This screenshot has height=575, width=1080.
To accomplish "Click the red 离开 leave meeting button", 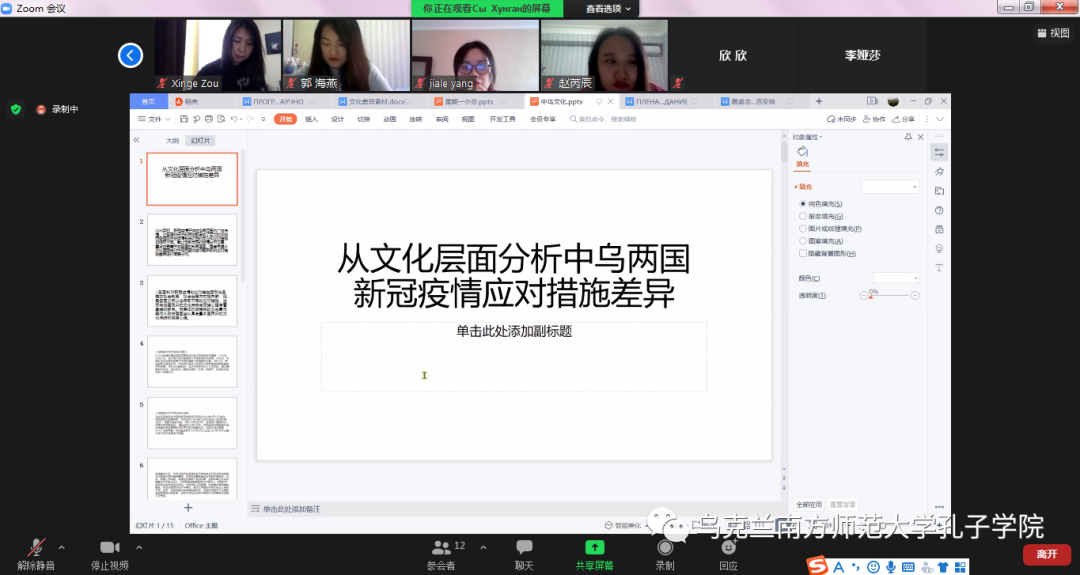I will pyautogui.click(x=1047, y=554).
